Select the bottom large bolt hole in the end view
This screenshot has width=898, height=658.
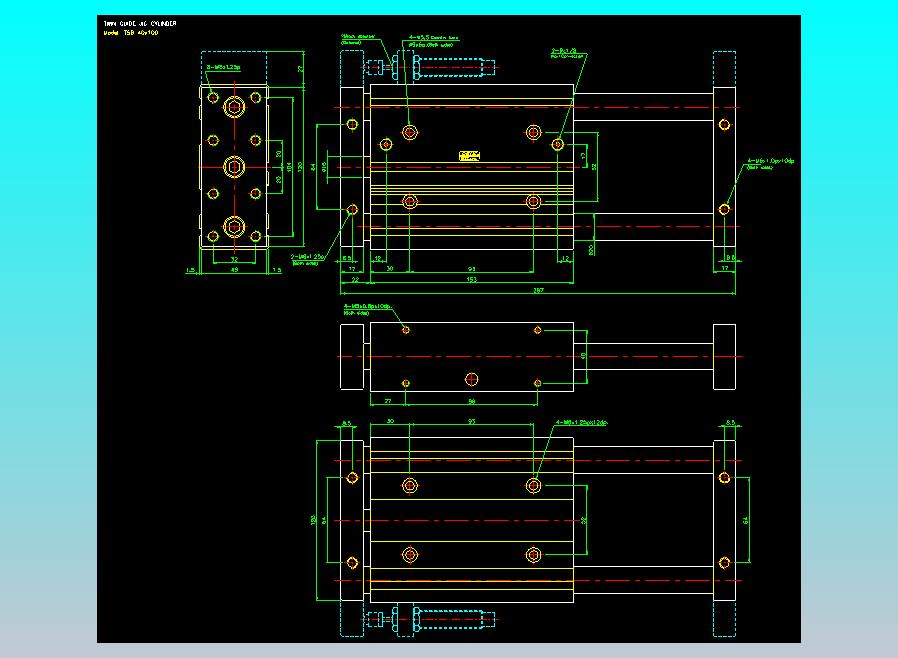pos(234,225)
